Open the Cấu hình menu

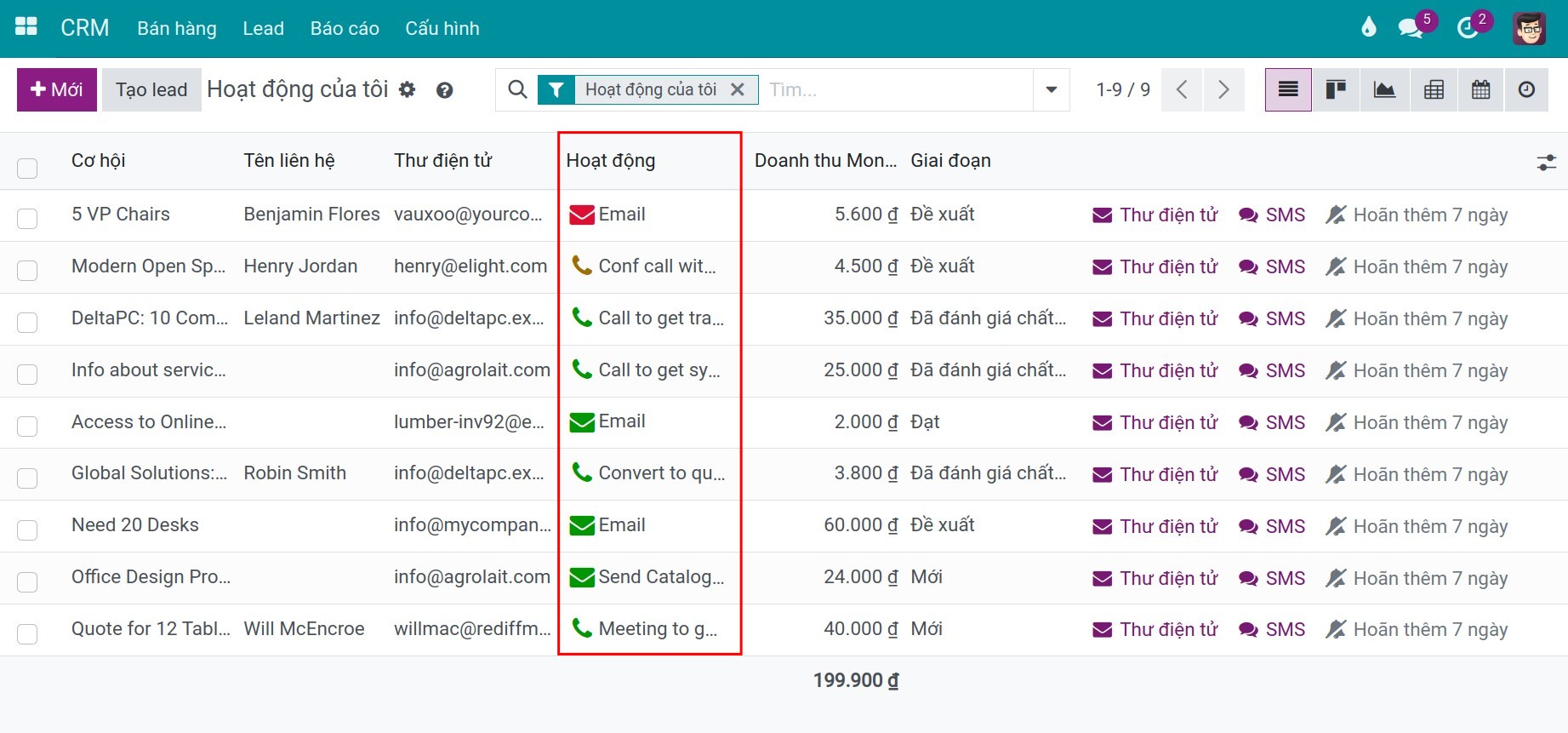pos(442,28)
